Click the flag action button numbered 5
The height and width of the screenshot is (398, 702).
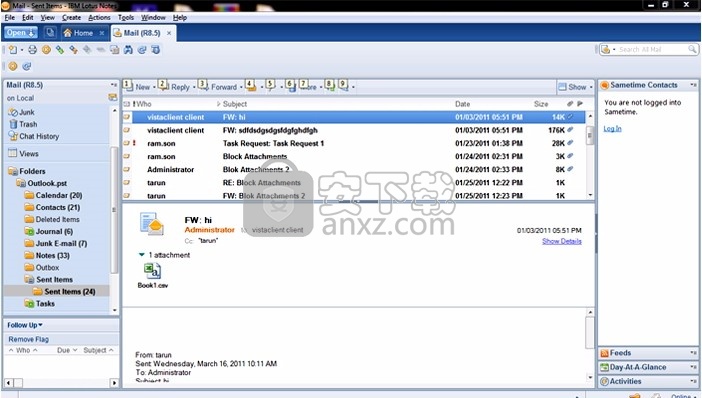point(270,86)
